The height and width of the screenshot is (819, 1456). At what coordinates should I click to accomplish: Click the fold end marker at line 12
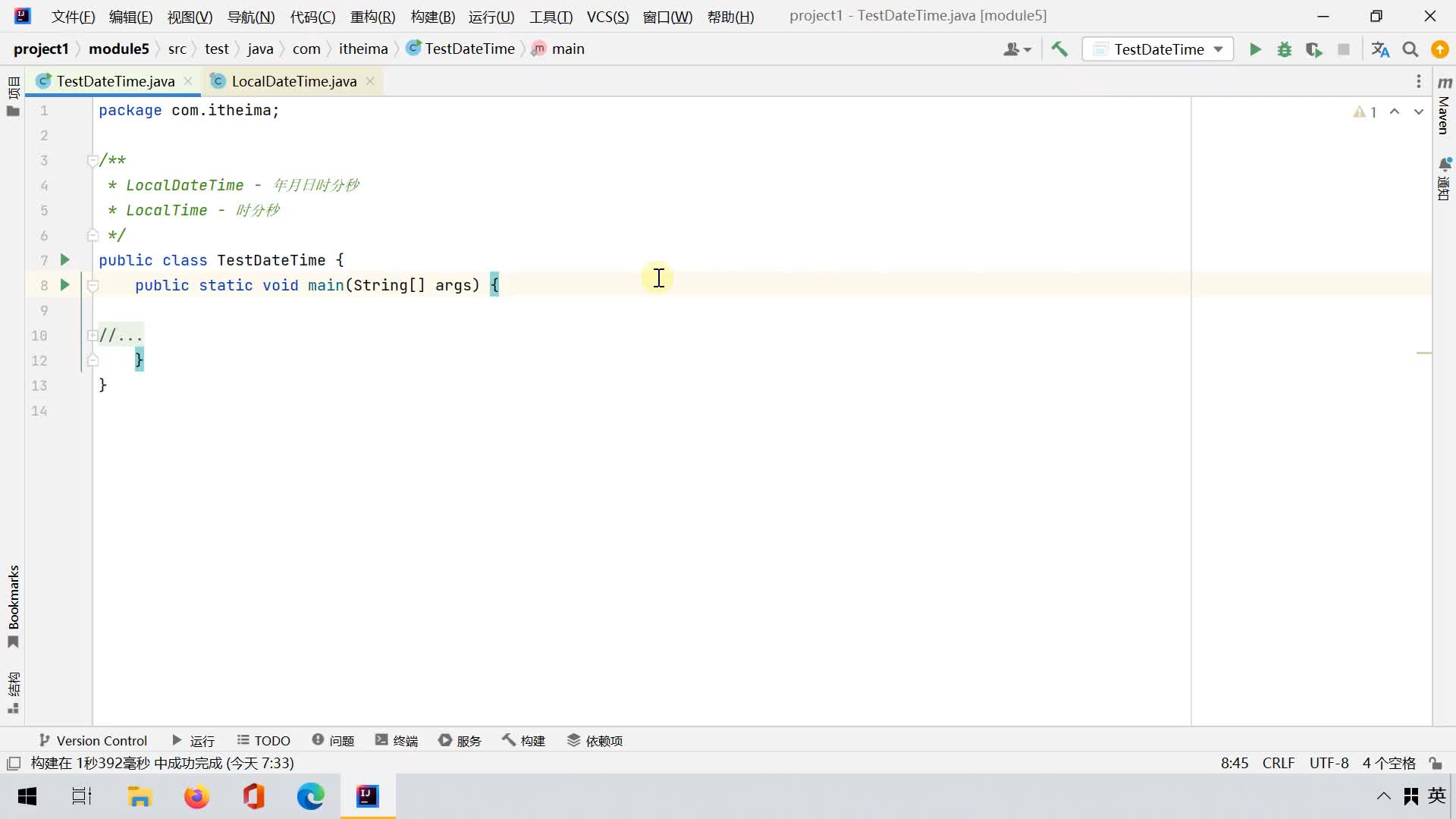point(93,360)
